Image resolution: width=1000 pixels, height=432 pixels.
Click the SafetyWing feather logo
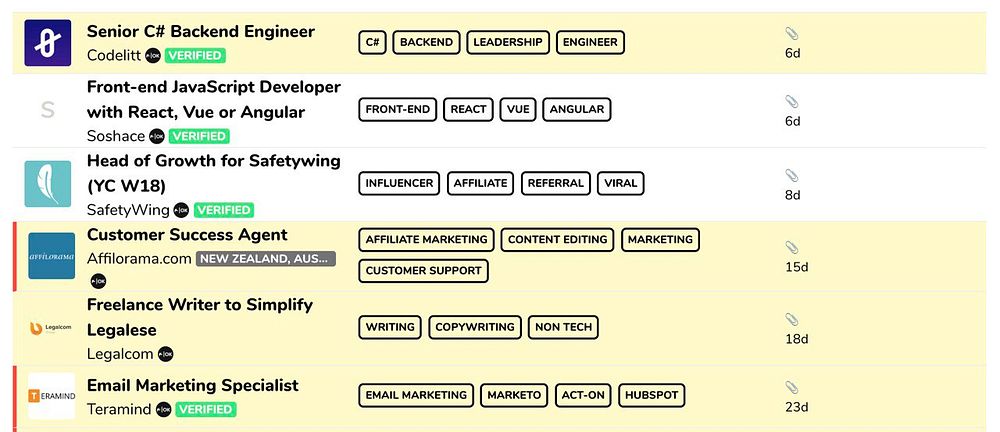pos(47,184)
